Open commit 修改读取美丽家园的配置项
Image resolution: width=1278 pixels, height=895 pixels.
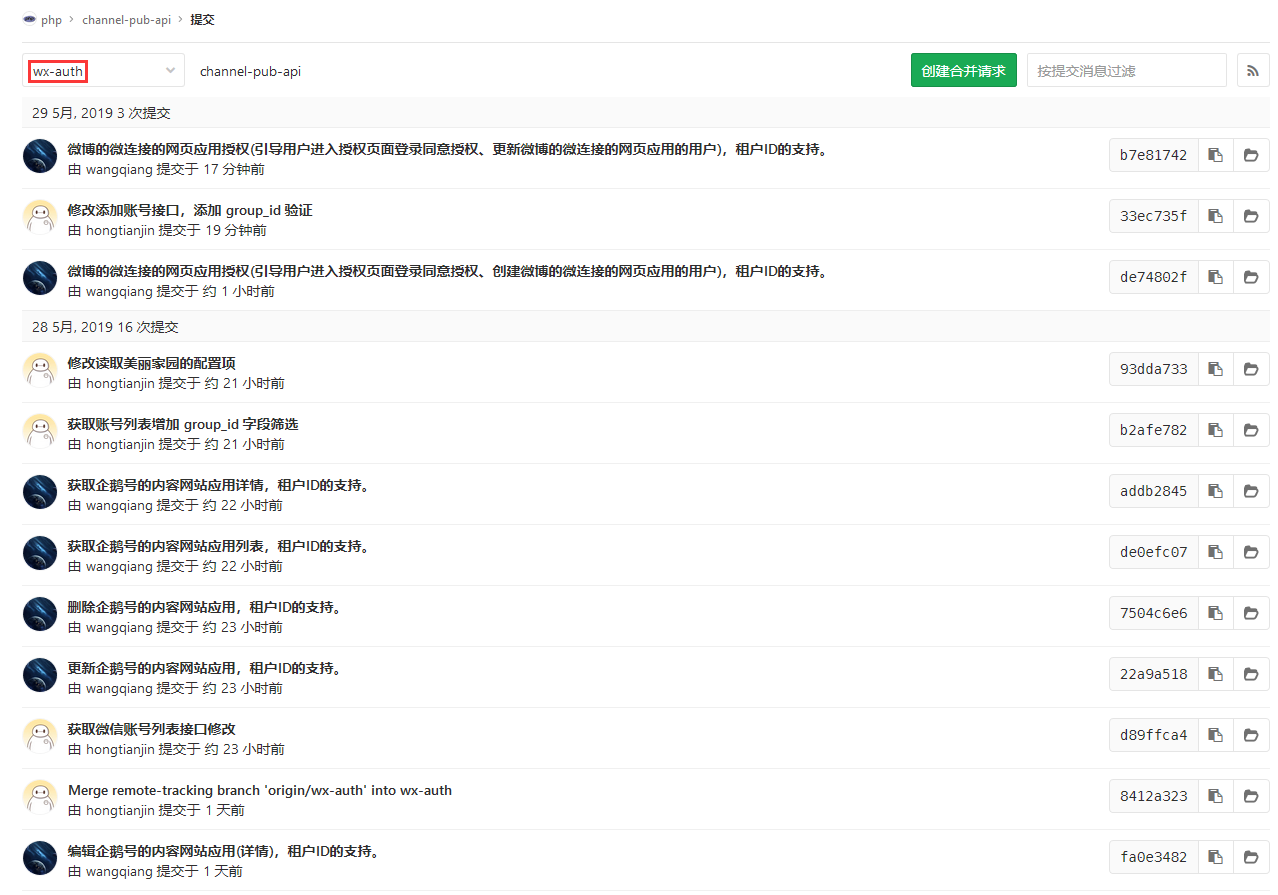click(x=152, y=363)
